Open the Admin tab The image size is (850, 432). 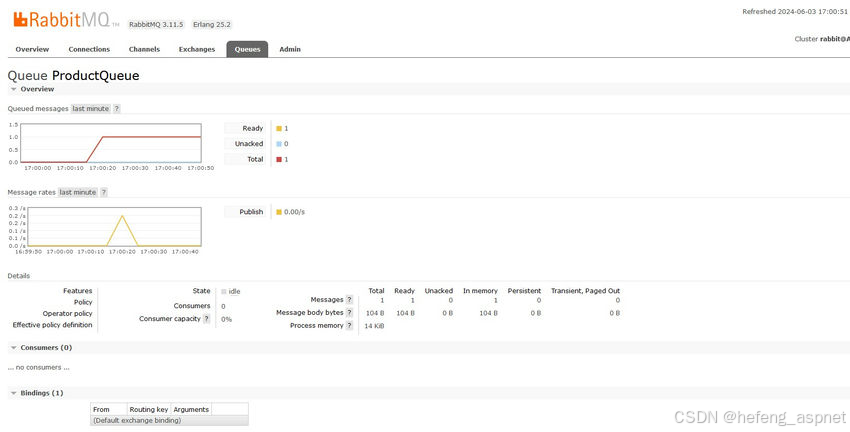[290, 49]
